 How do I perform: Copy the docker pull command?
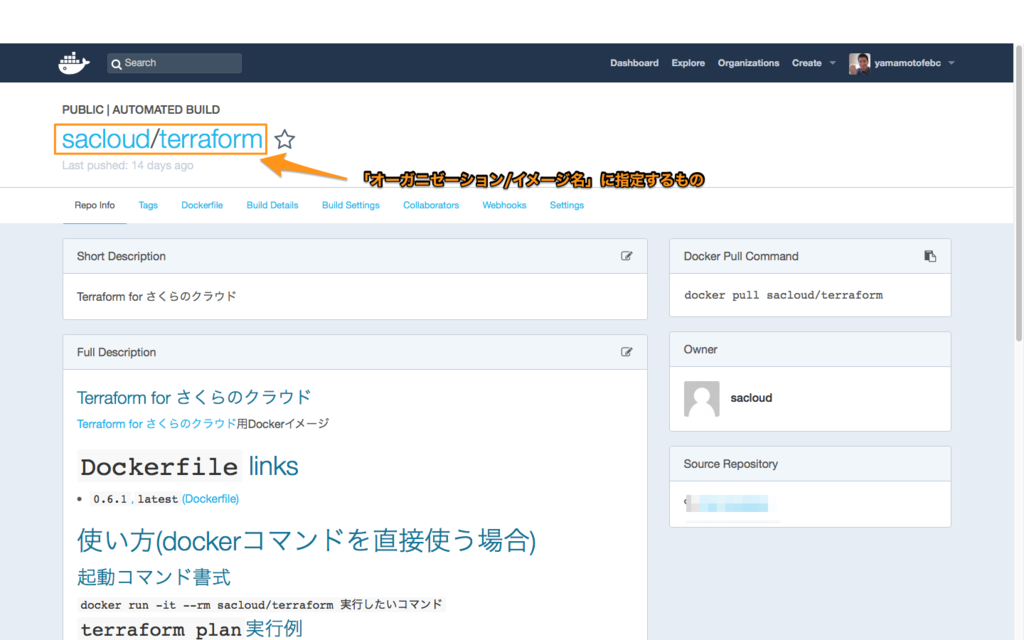pos(930,256)
